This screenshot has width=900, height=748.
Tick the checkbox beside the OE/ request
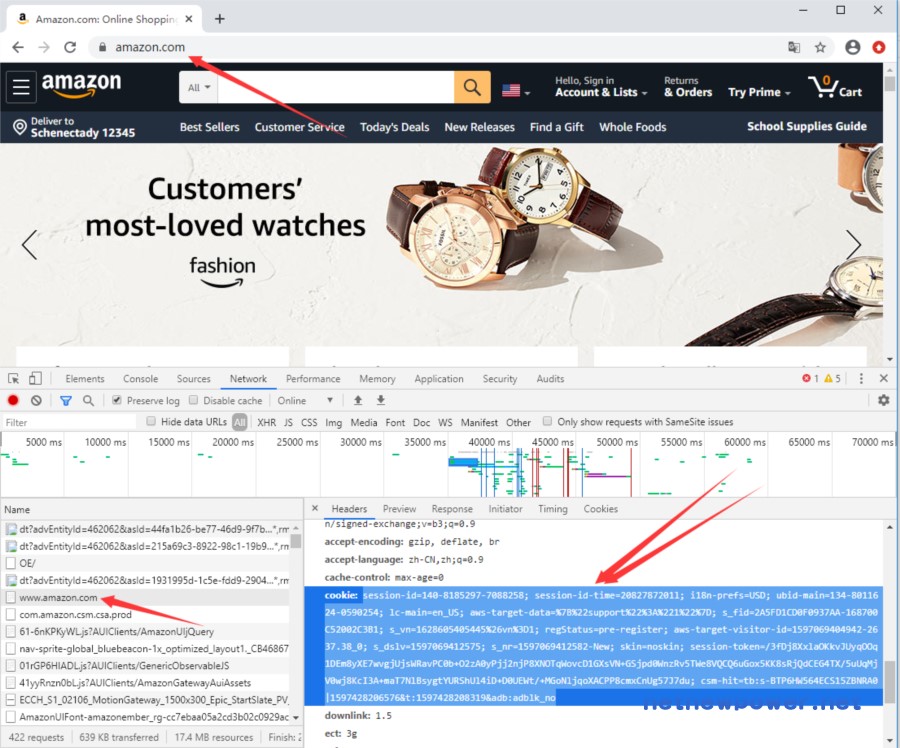coord(10,563)
